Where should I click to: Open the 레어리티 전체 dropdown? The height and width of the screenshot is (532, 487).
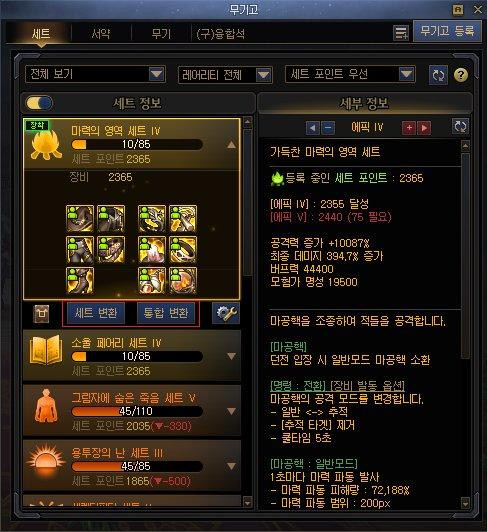(x=225, y=75)
